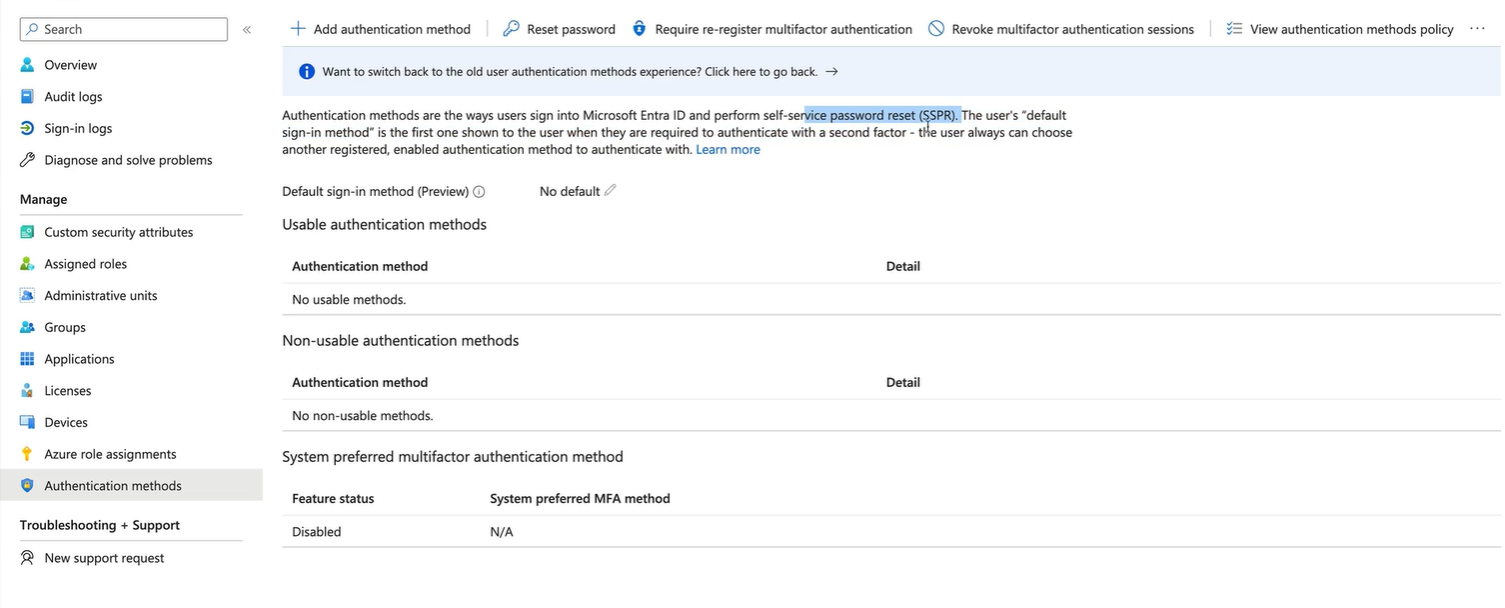
Task: Click the pencil icon beside No default
Action: (610, 190)
